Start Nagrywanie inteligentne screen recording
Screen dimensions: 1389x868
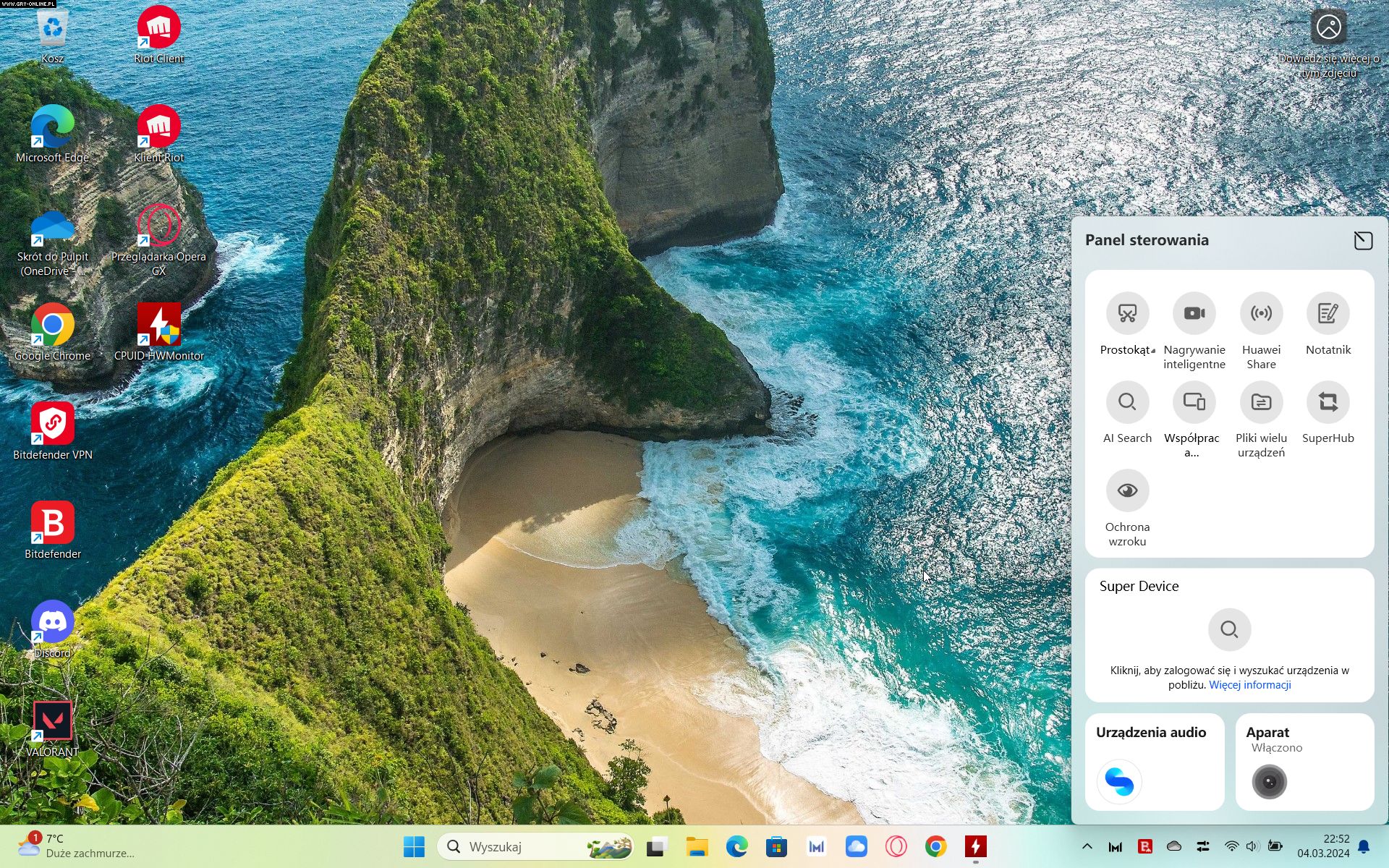tap(1194, 314)
